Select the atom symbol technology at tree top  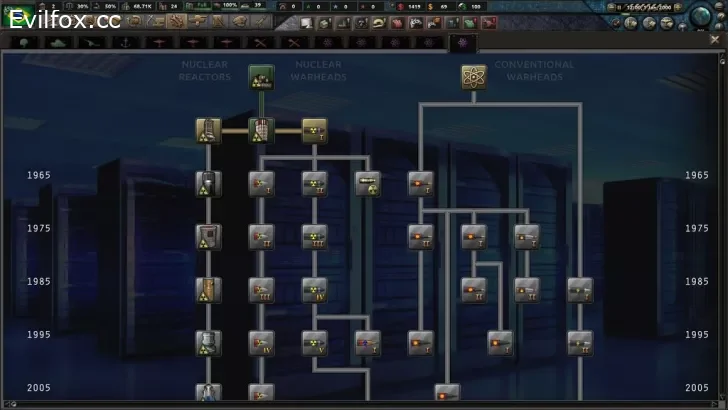pos(474,77)
